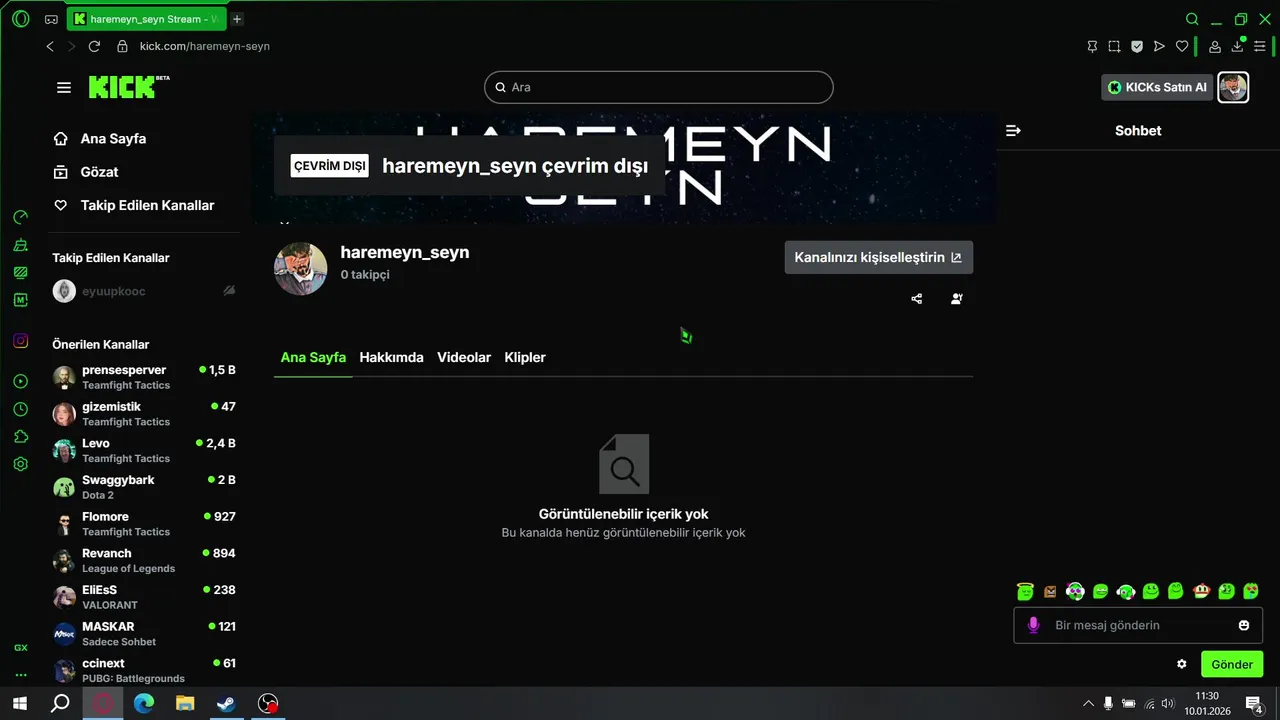Open user avatar menu top right

(x=1233, y=87)
